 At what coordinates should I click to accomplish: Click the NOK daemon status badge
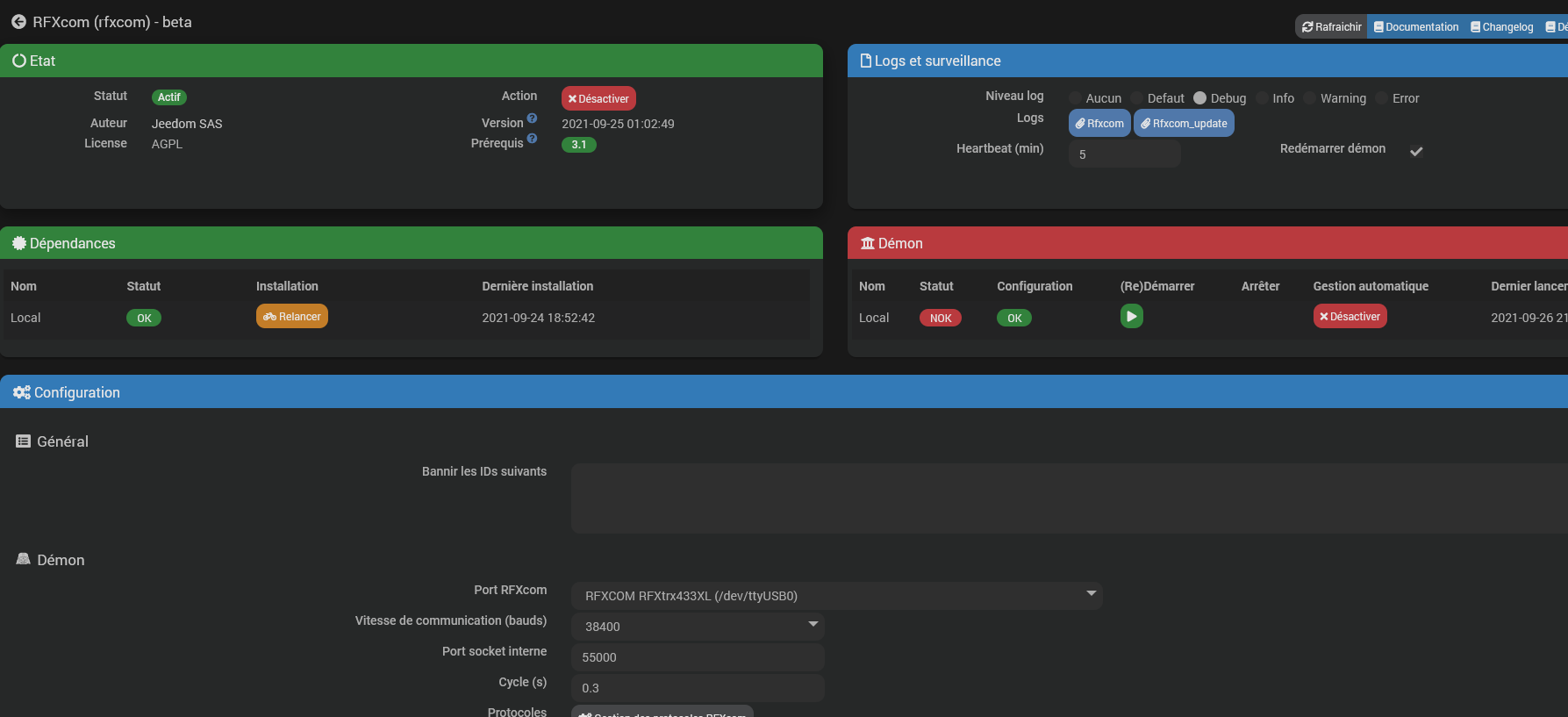pyautogui.click(x=941, y=318)
